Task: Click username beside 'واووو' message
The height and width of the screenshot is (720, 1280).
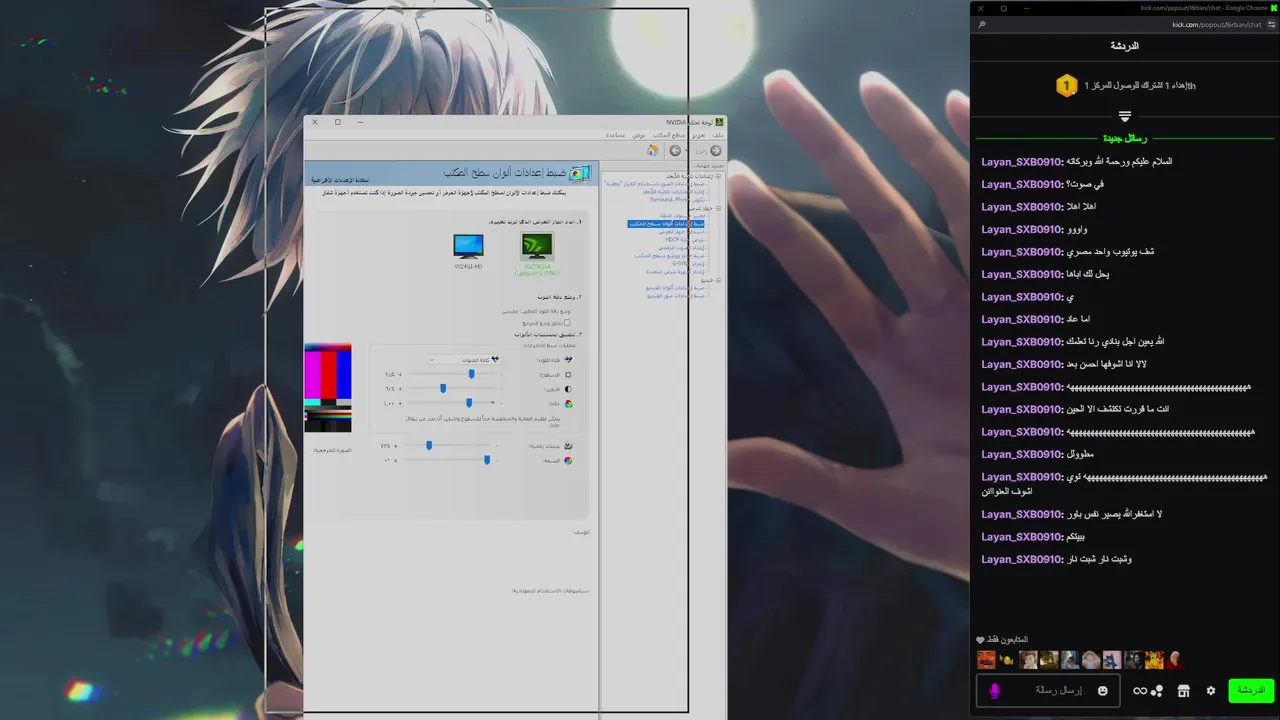Action: coord(1022,229)
